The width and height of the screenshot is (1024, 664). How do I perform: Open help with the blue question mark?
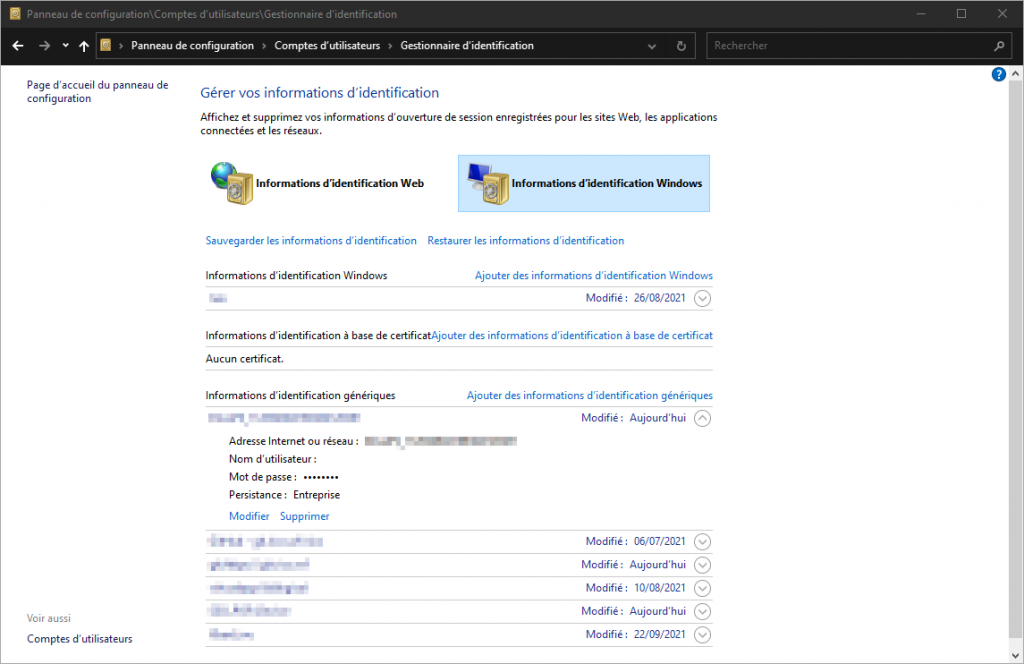tap(999, 74)
